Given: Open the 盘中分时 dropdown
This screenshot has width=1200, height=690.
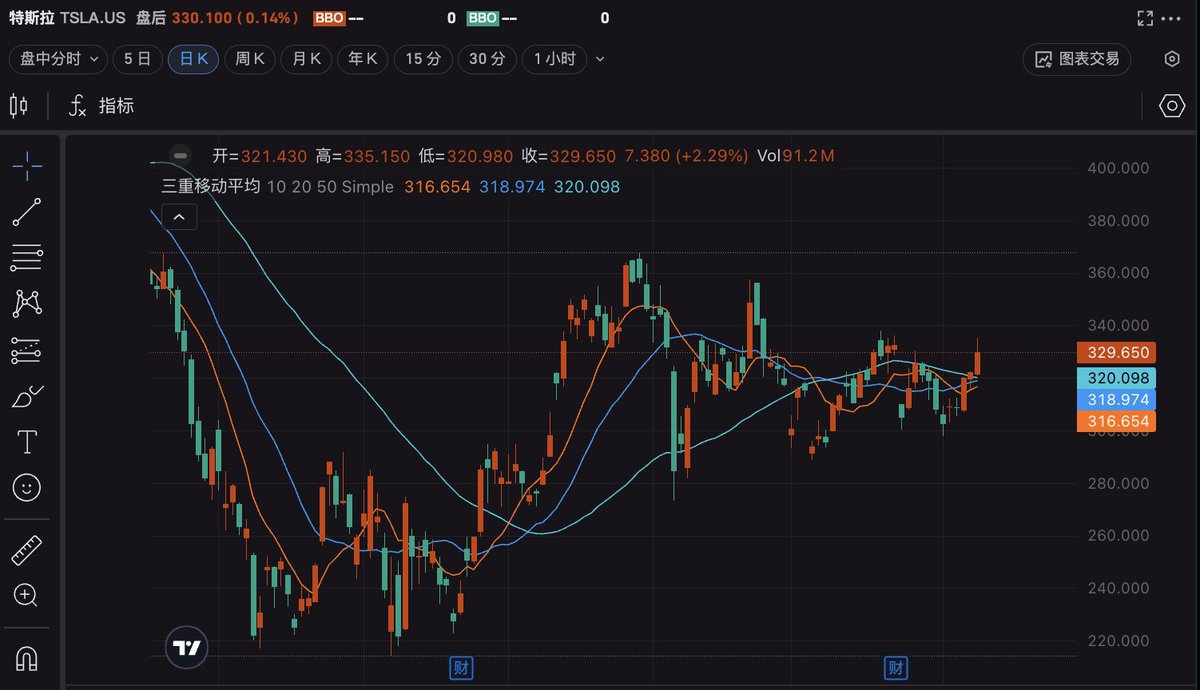Looking at the screenshot, I should click(x=58, y=59).
